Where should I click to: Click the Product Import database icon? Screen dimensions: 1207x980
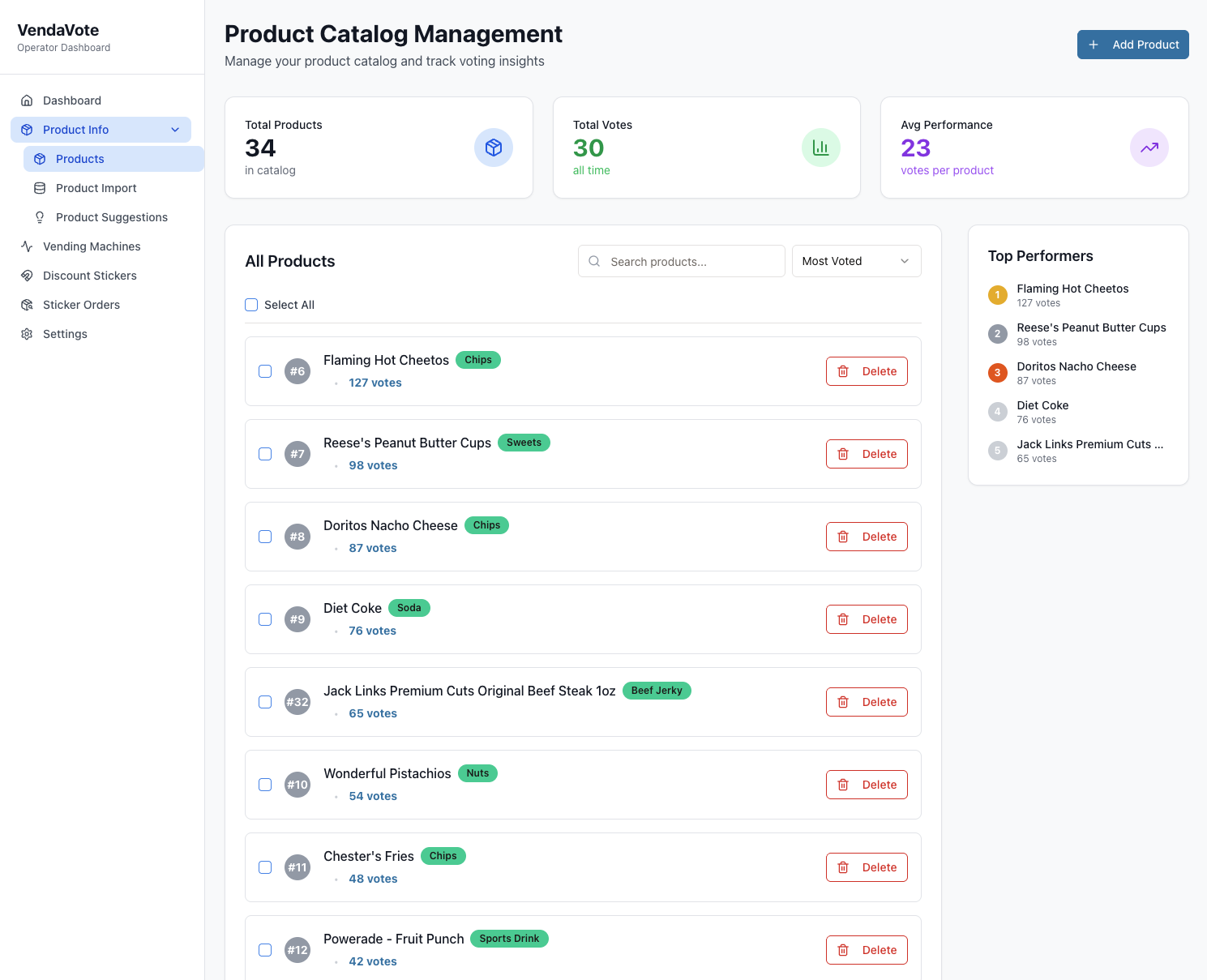coord(40,188)
